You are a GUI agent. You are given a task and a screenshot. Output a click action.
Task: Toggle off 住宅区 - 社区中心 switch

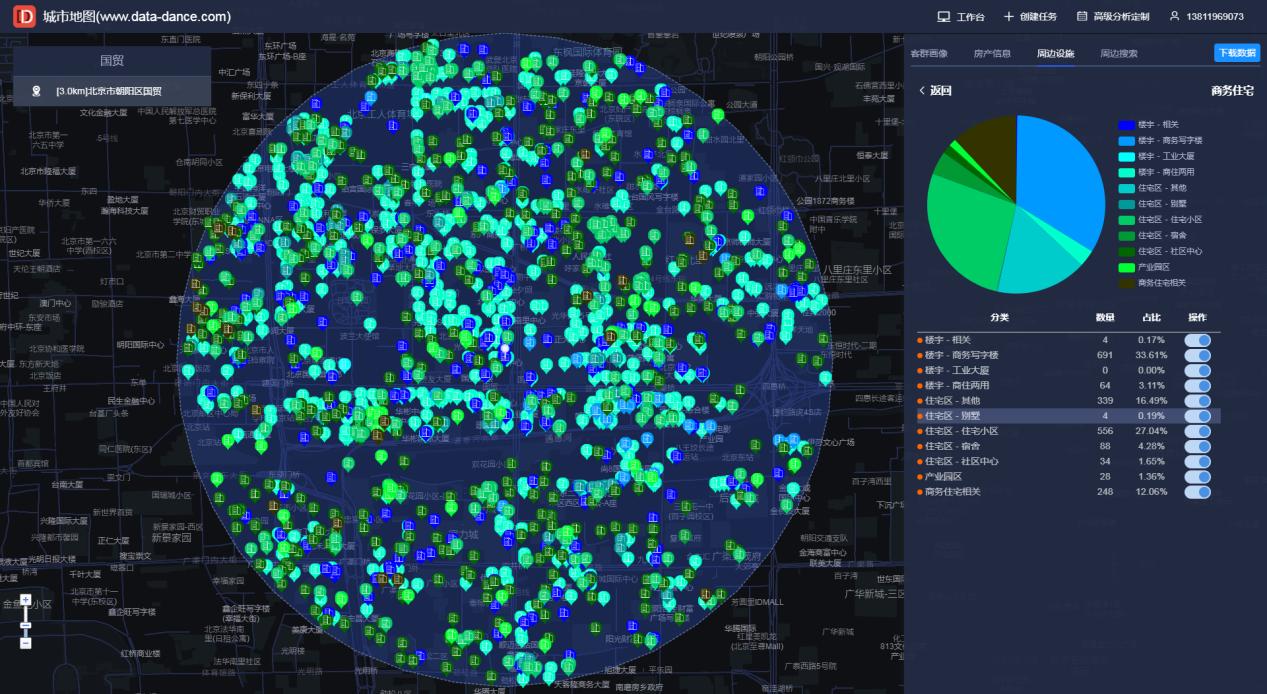tap(1197, 461)
